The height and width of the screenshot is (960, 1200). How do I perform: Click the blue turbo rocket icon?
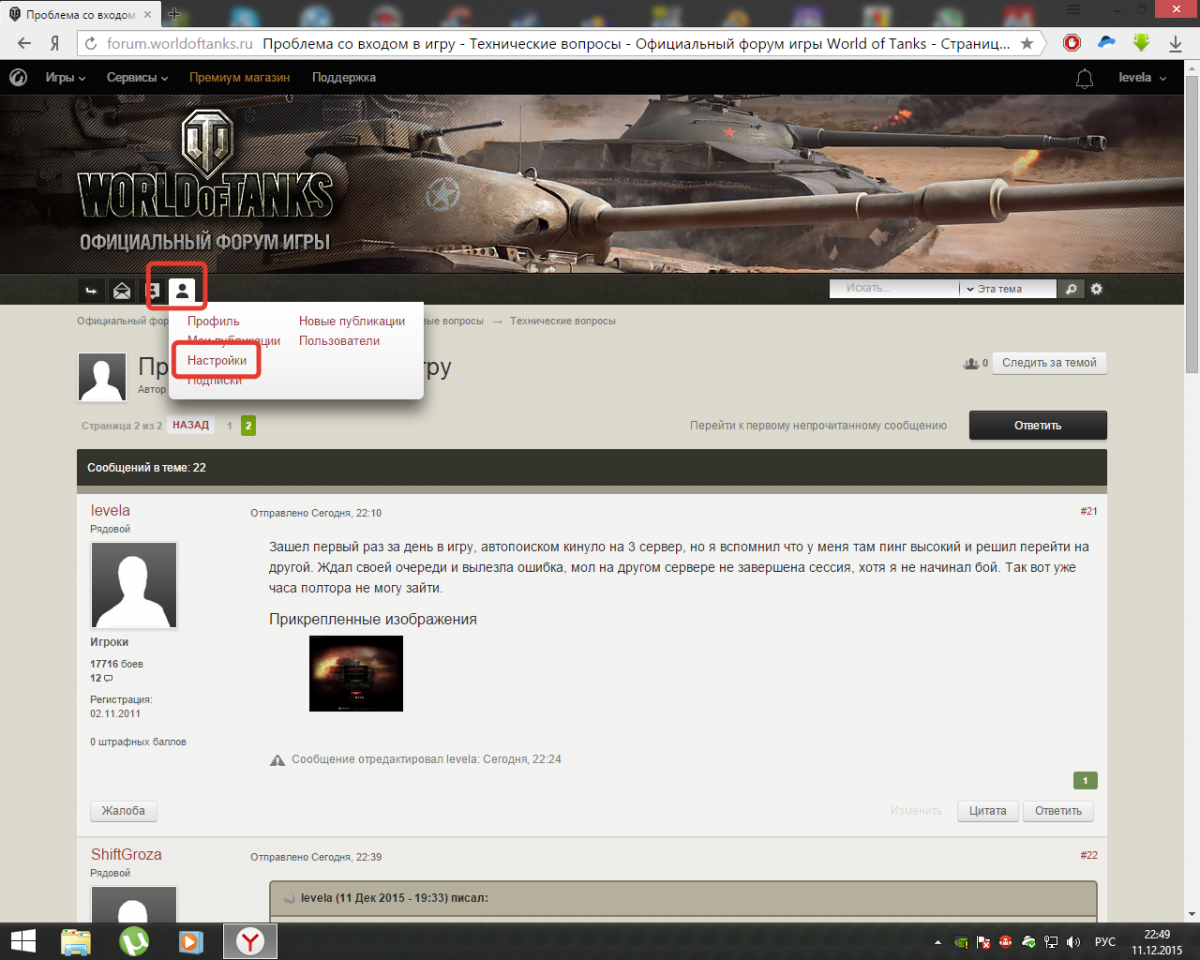click(1107, 43)
